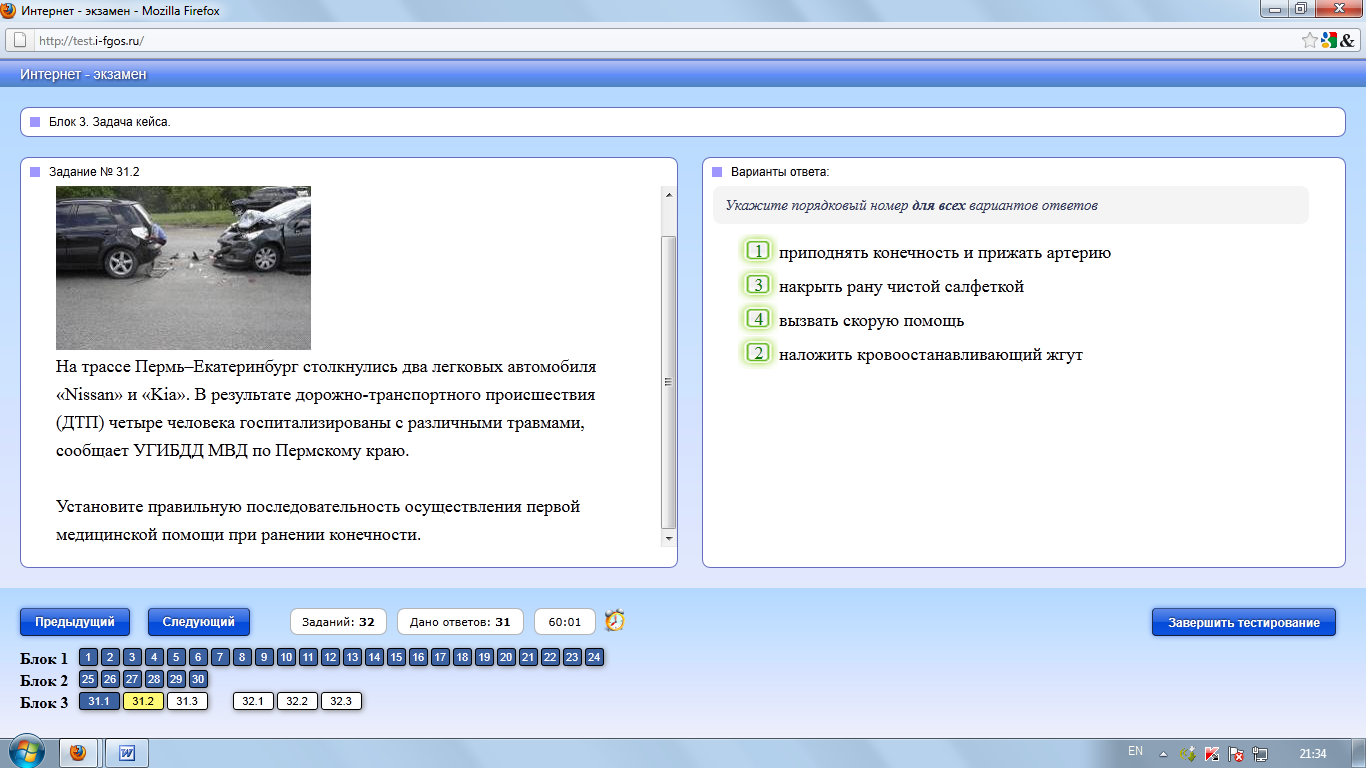Open question 10 in Блок 1
Screen dimensions: 1366x768
(286, 657)
